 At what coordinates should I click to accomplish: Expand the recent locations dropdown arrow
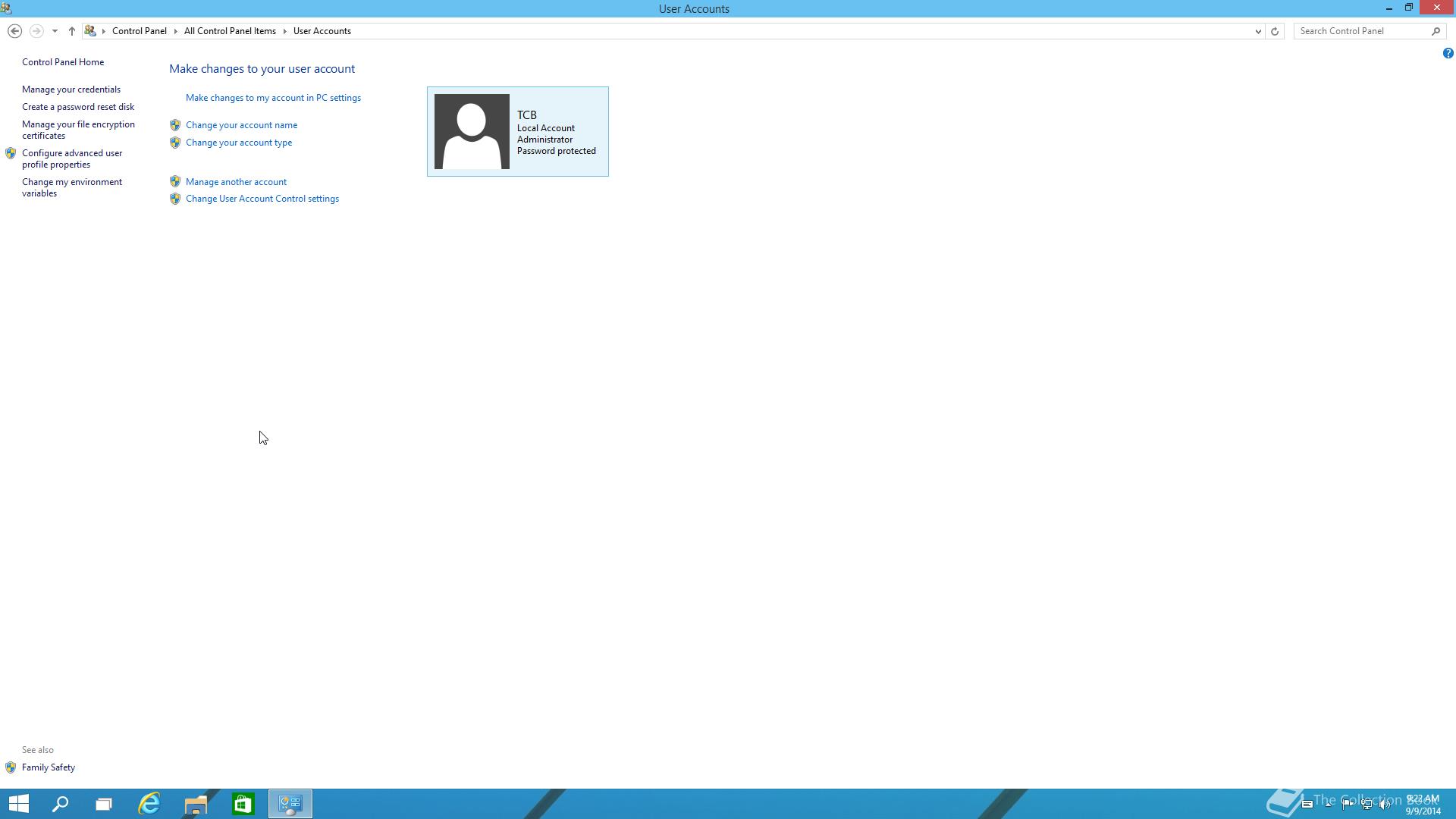click(x=55, y=31)
